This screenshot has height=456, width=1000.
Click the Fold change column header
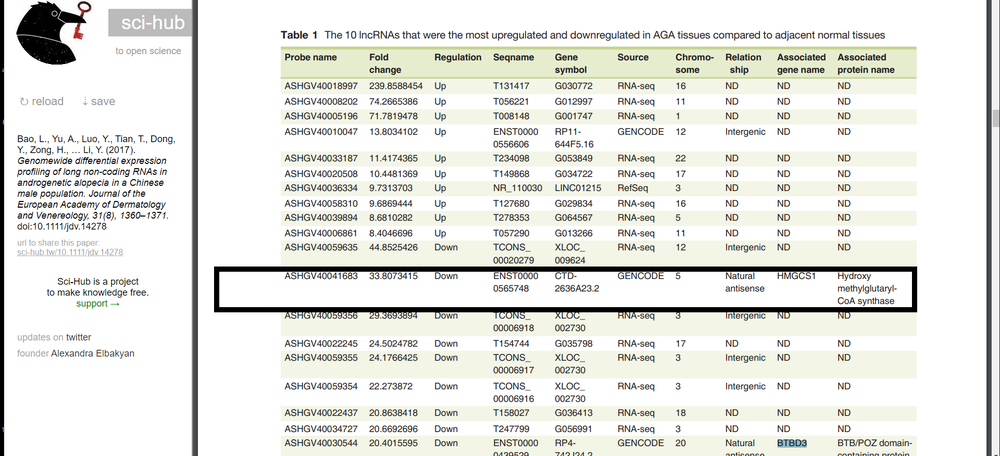(385, 64)
